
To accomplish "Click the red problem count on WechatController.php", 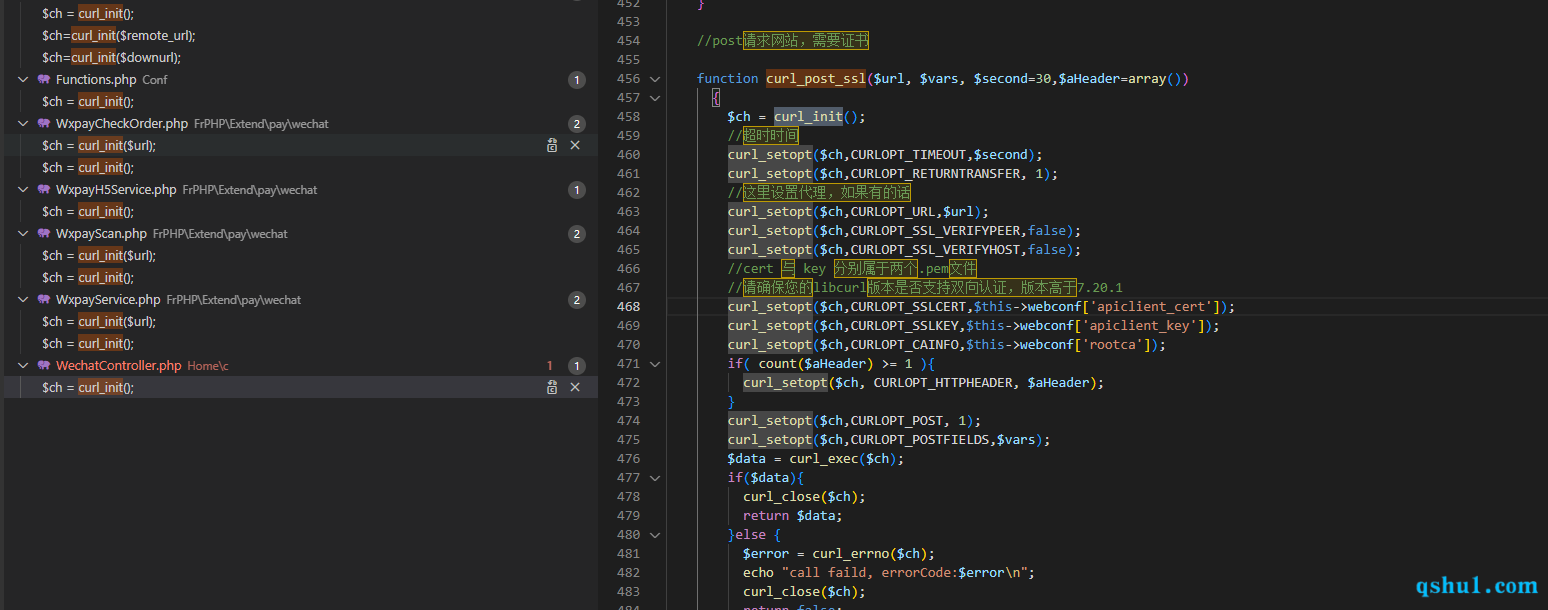I will click(x=549, y=365).
